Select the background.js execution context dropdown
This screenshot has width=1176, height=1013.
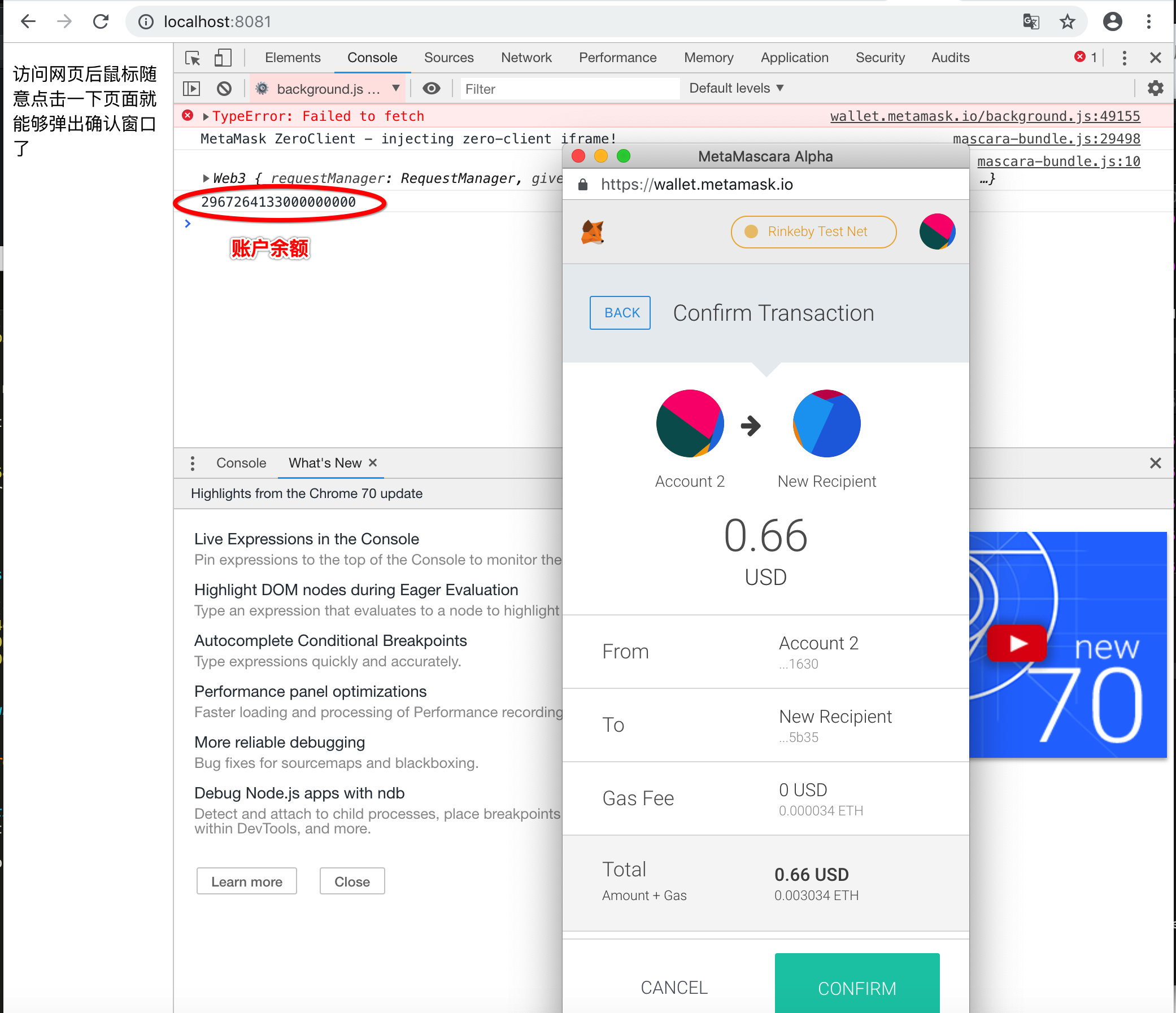pyautogui.click(x=328, y=89)
